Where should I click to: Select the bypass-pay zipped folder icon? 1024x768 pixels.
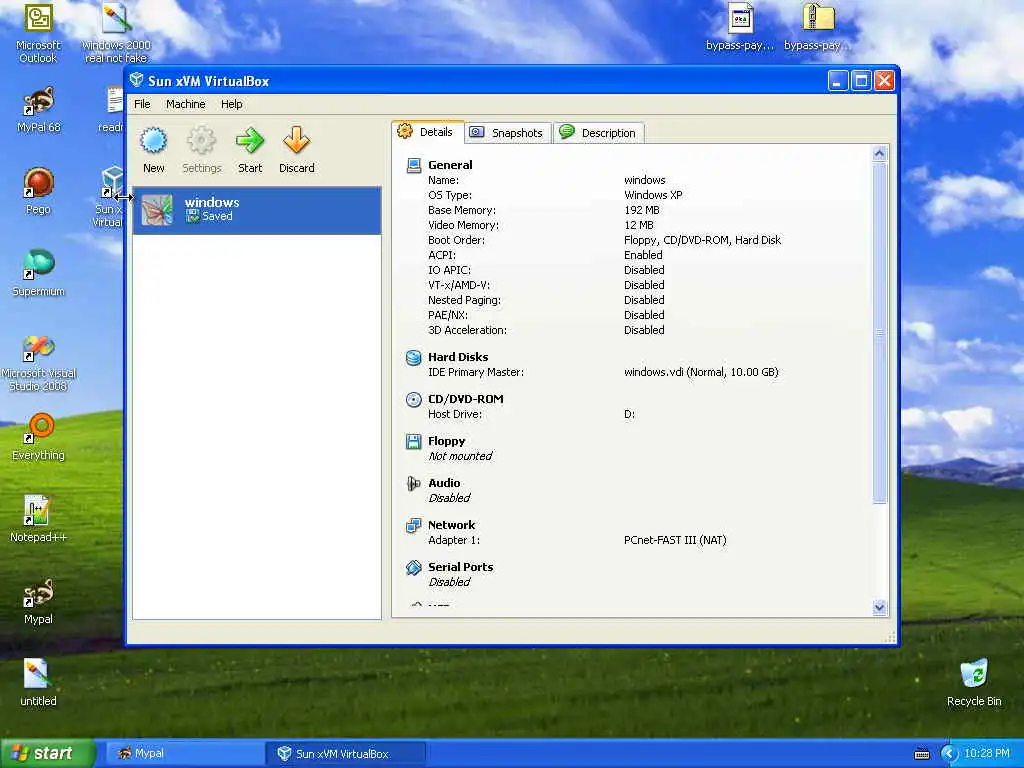816,27
